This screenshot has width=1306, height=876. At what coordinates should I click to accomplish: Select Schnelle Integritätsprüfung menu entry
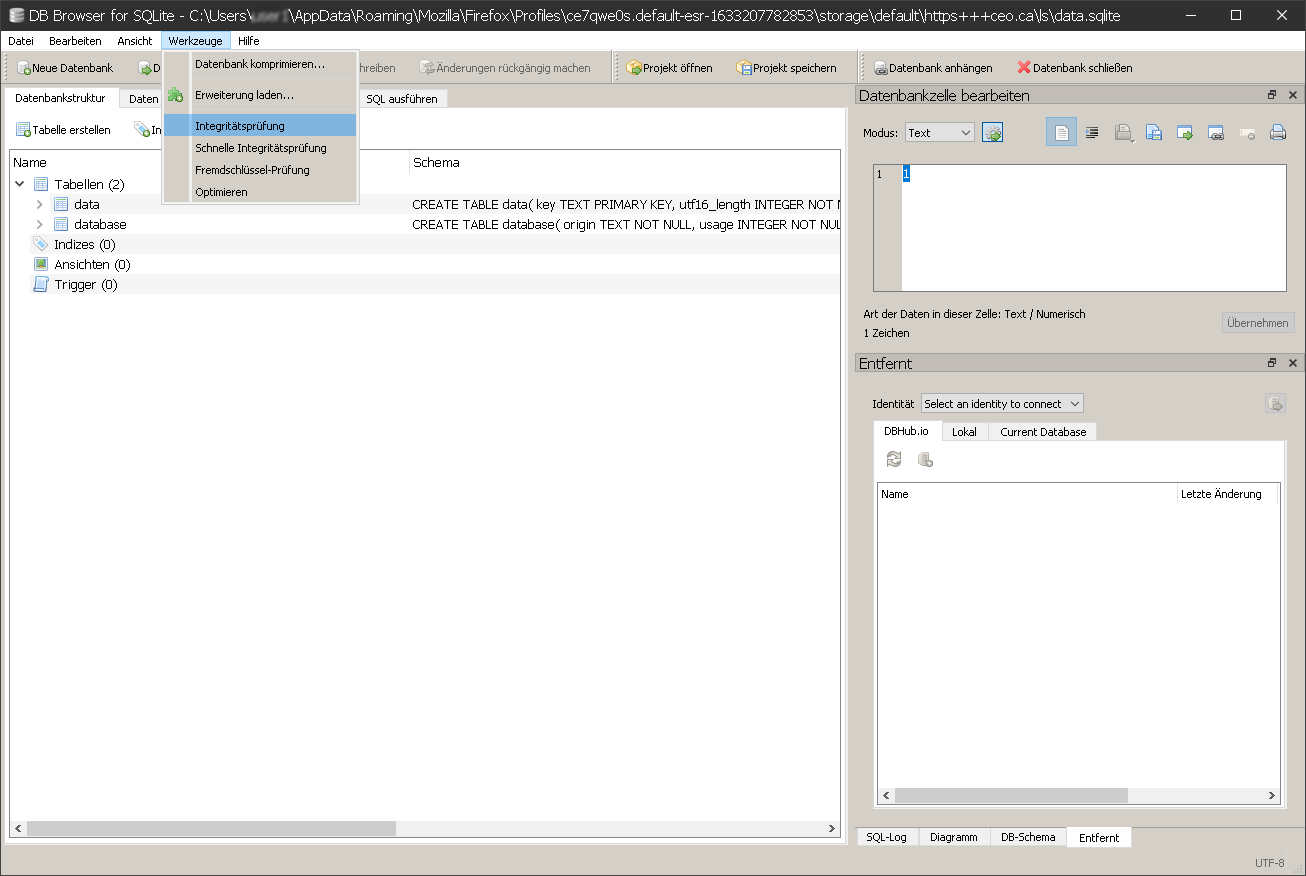coord(260,148)
